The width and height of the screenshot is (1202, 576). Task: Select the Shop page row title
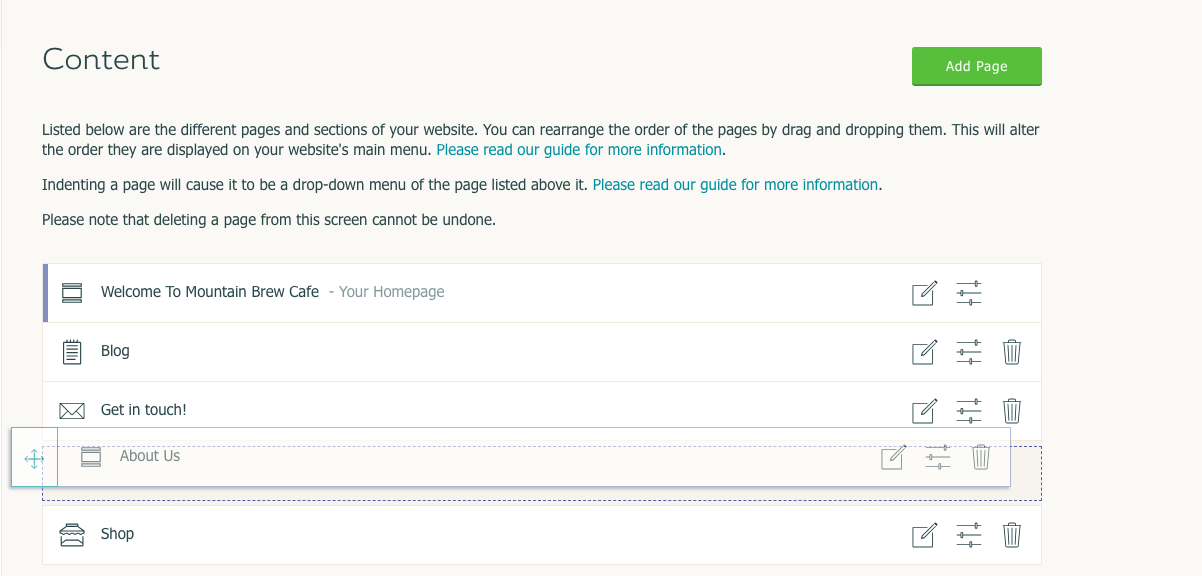tap(117, 534)
